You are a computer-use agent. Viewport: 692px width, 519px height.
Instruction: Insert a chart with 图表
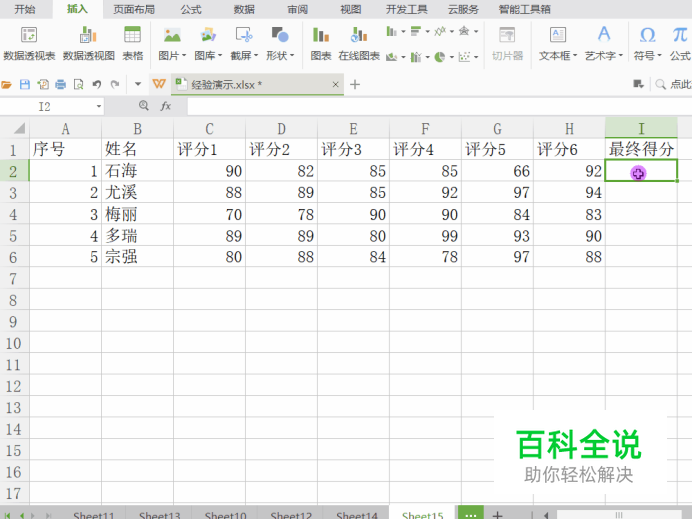[x=321, y=44]
